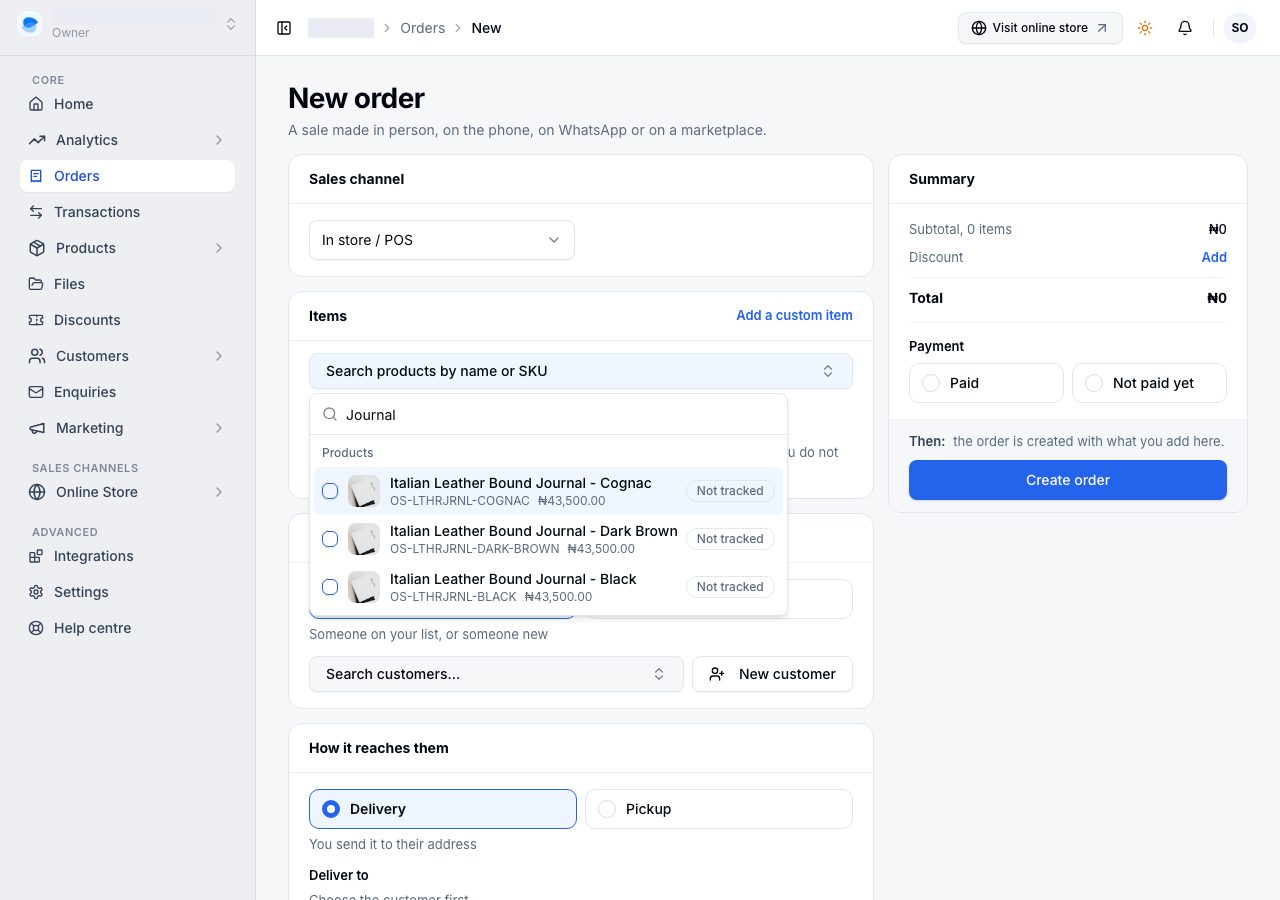This screenshot has height=900, width=1280.
Task: Click the Enquiries envelope icon
Action: 36,392
